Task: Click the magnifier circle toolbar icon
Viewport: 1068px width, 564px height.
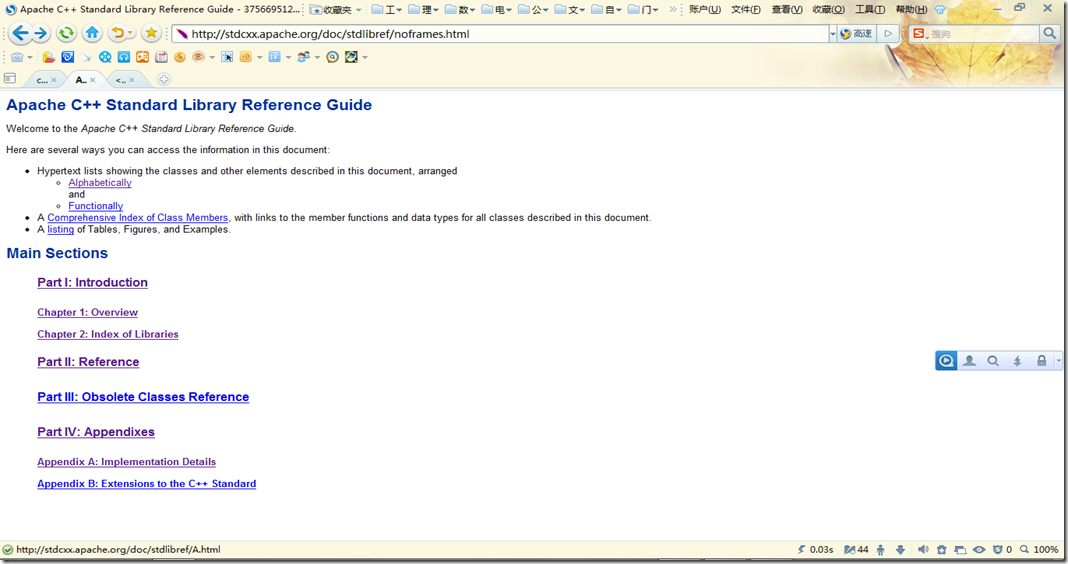Action: [332, 57]
